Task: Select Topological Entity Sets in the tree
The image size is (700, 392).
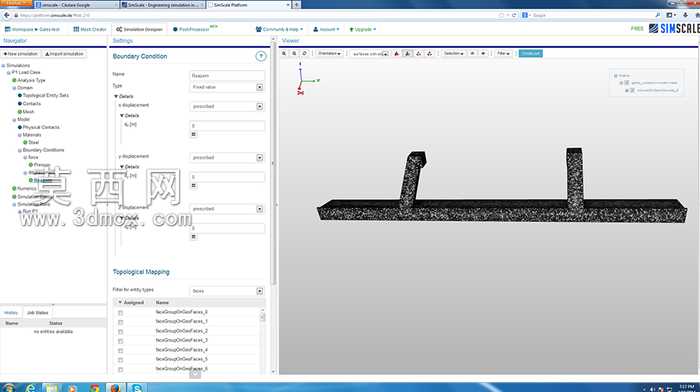Action: pyautogui.click(x=46, y=96)
